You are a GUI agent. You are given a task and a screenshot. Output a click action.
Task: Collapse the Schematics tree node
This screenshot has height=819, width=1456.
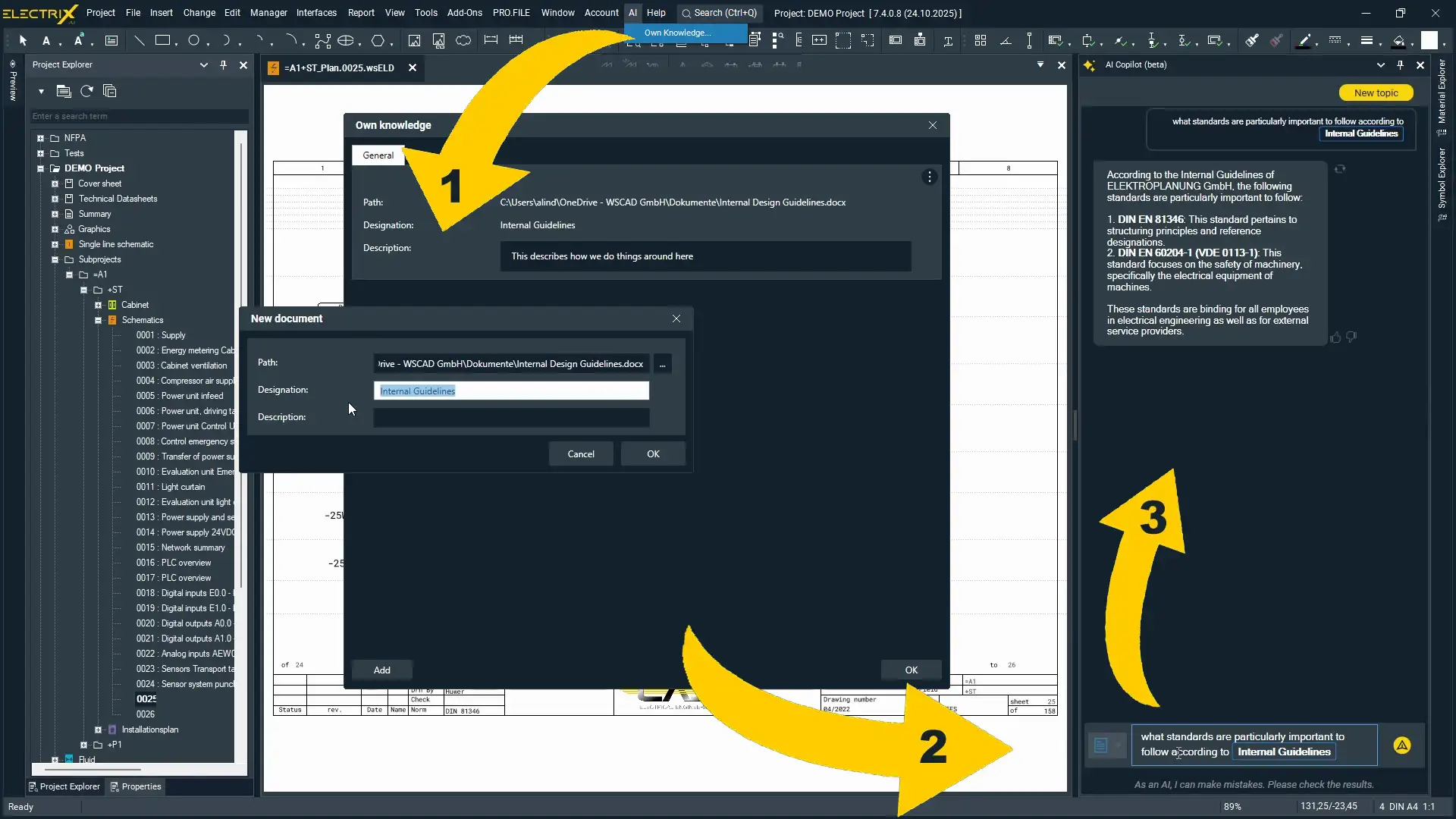(99, 320)
